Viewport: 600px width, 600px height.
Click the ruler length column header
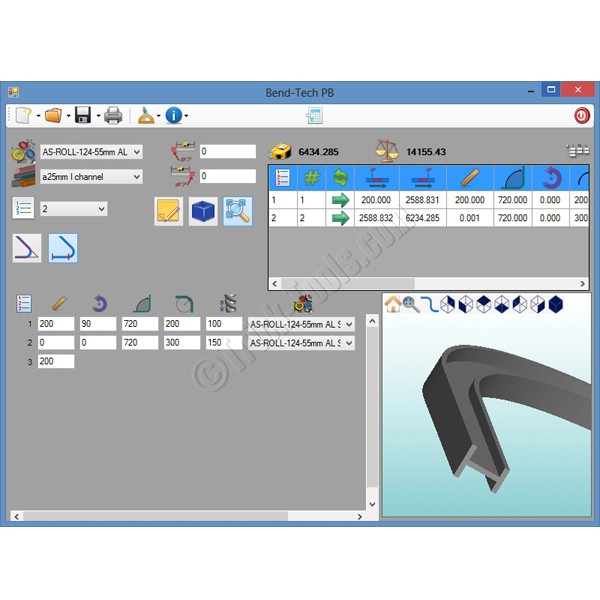point(470,178)
